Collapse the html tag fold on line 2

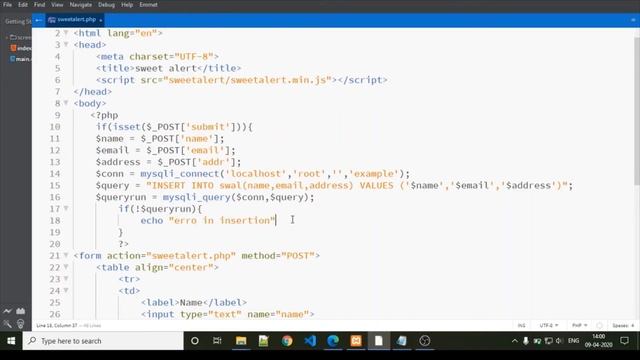click(x=66, y=33)
